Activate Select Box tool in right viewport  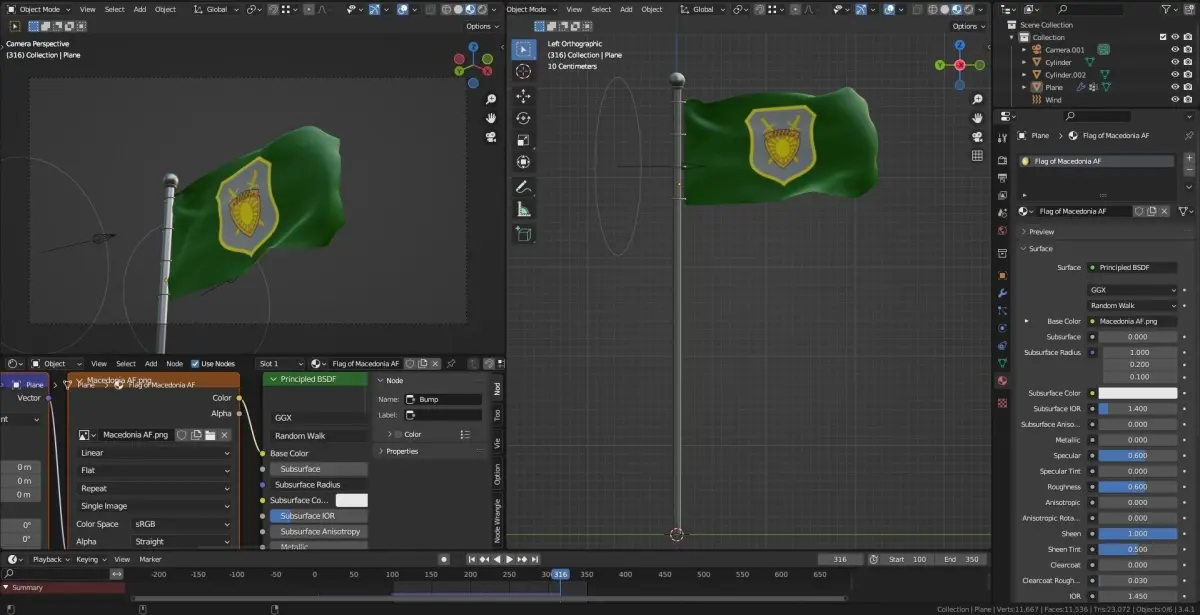click(x=523, y=49)
